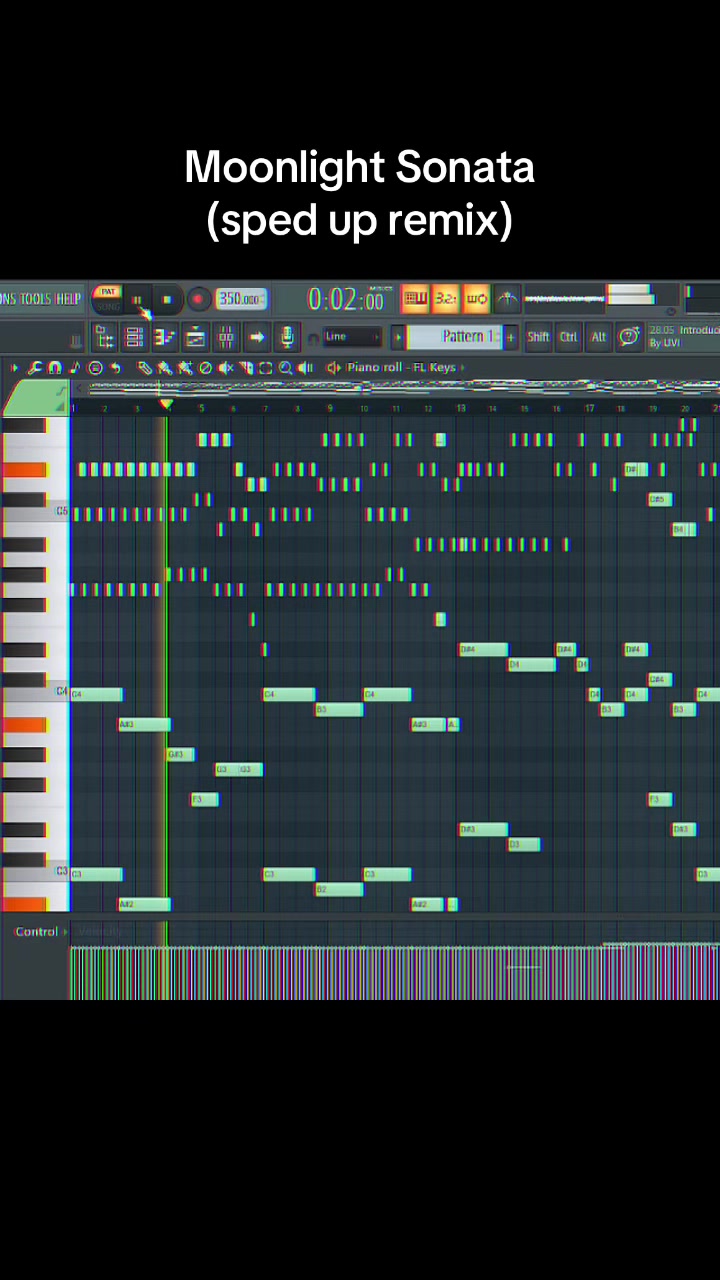Open the piano roll Tools wrench menu

(x=35, y=368)
